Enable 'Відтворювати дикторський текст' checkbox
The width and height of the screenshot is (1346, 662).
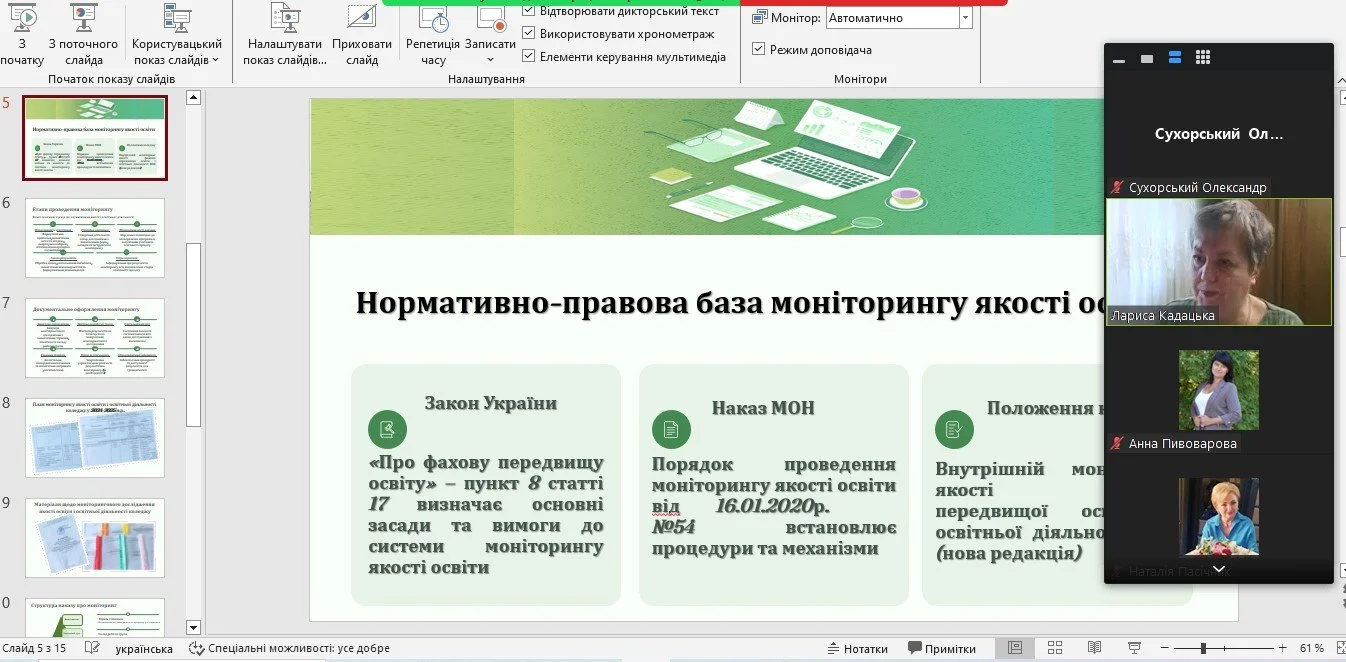(527, 10)
